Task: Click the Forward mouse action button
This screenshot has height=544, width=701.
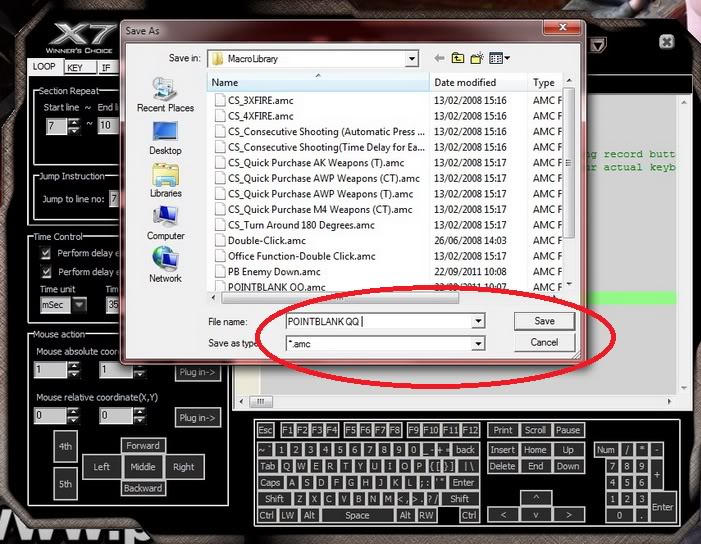Action: click(x=143, y=446)
